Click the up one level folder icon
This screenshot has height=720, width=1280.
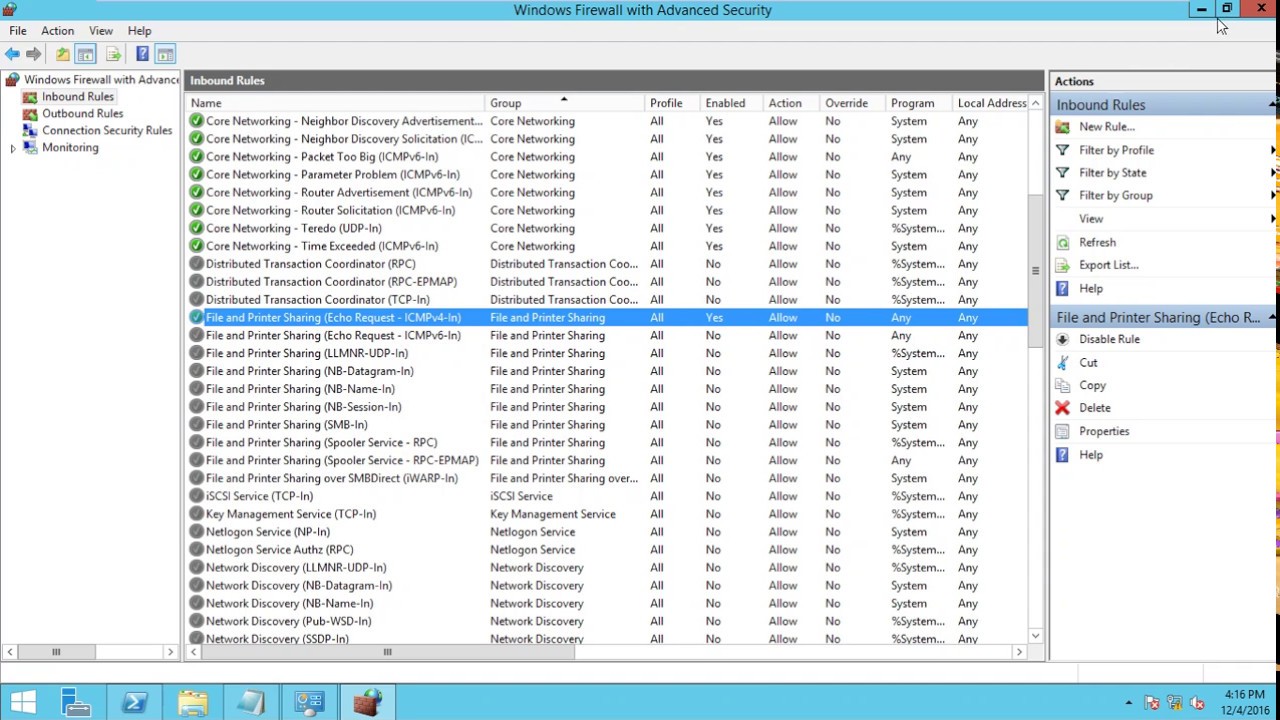[62, 54]
